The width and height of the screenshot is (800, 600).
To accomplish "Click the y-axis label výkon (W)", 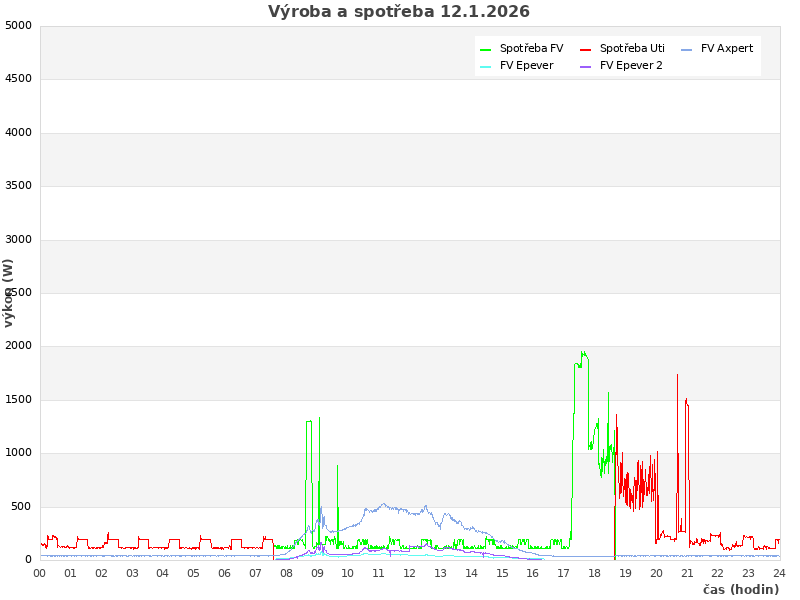I will [x=9, y=293].
